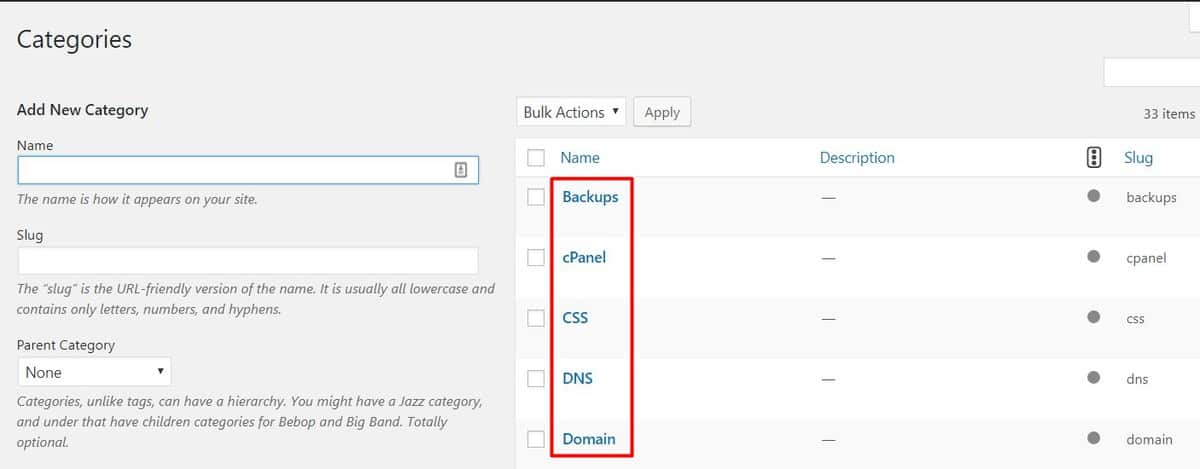Click the gray SEO dot for CSS
Image resolution: width=1200 pixels, height=469 pixels.
pos(1094,318)
